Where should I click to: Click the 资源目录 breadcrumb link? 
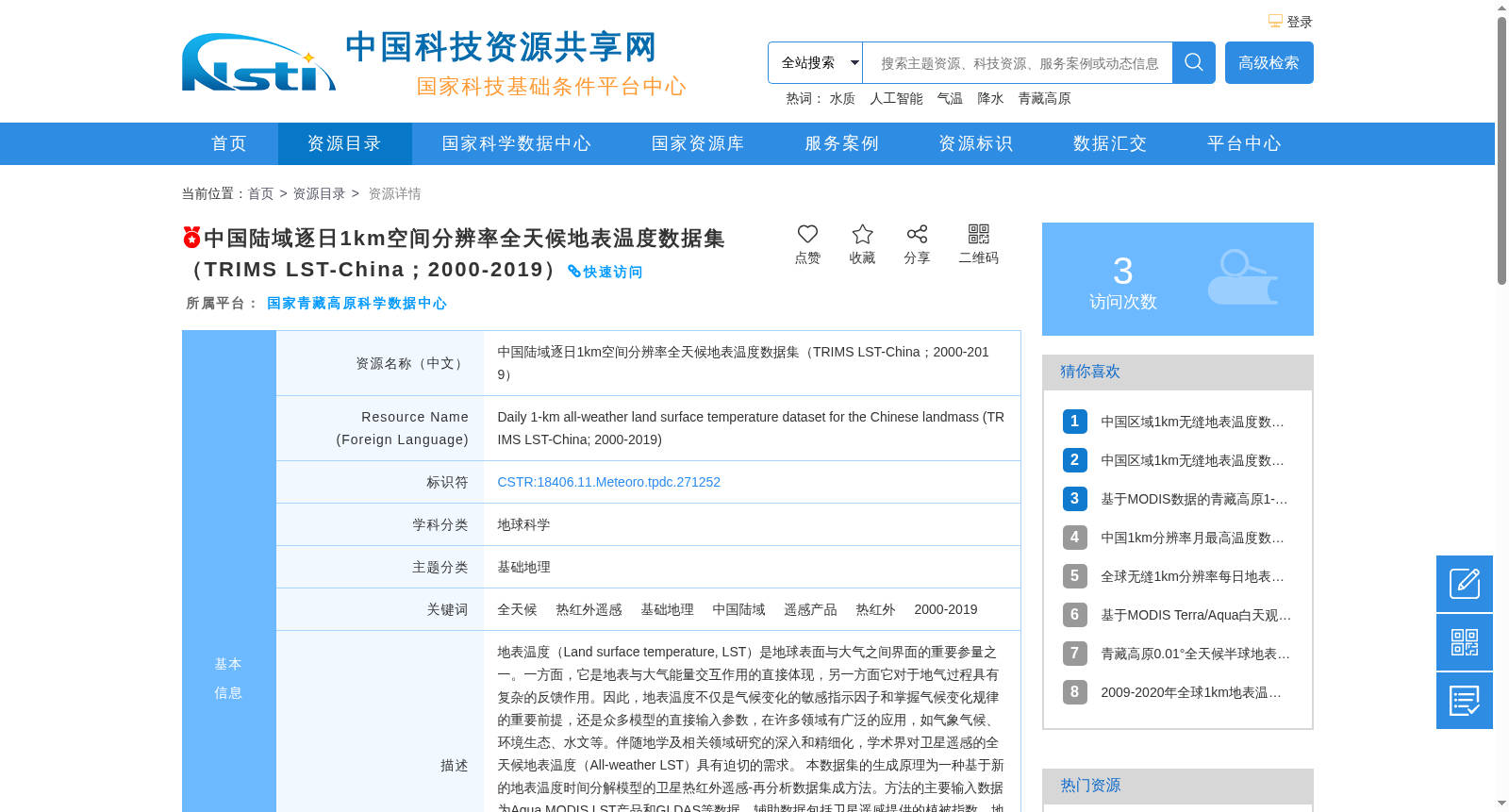tap(319, 193)
